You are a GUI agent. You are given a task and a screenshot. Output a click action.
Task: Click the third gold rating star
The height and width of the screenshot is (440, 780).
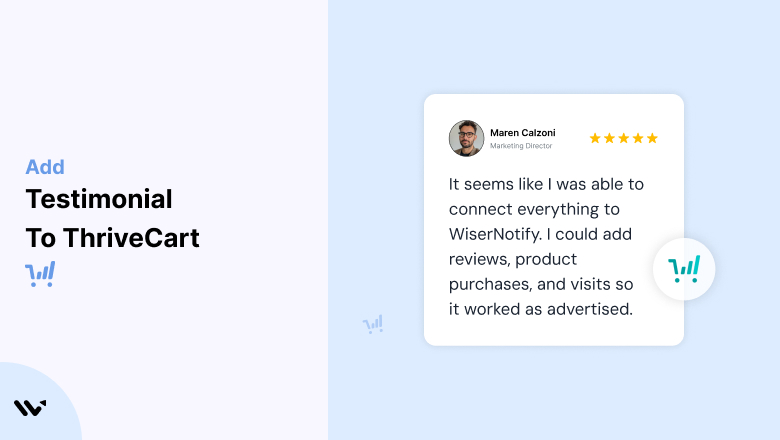[x=624, y=138]
